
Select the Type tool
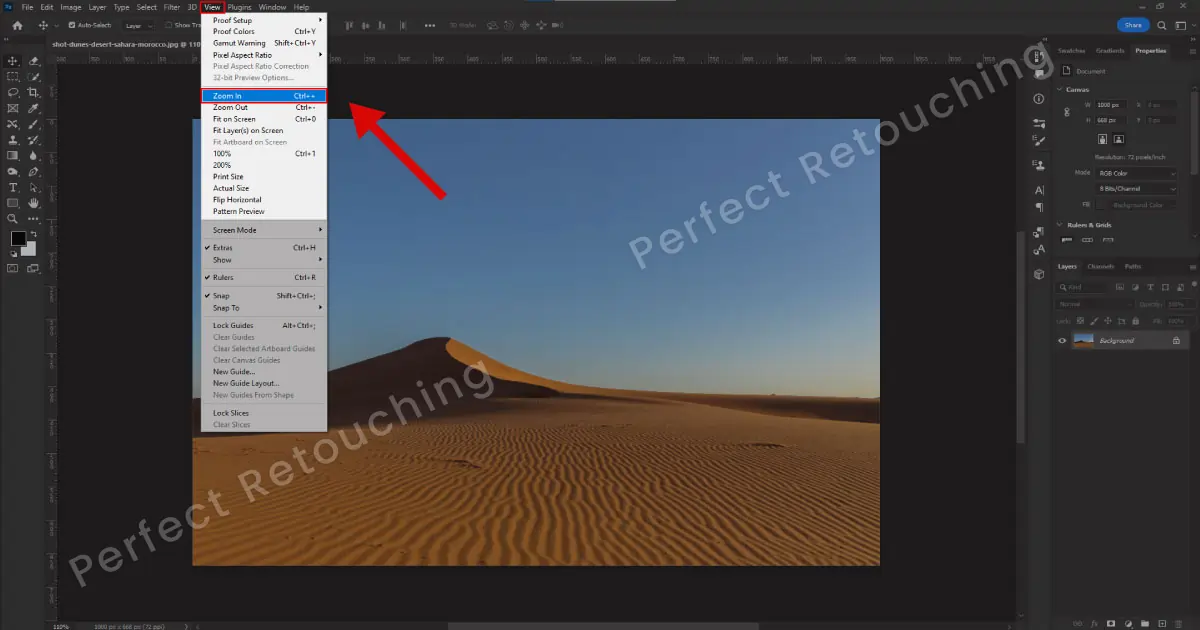tap(13, 186)
